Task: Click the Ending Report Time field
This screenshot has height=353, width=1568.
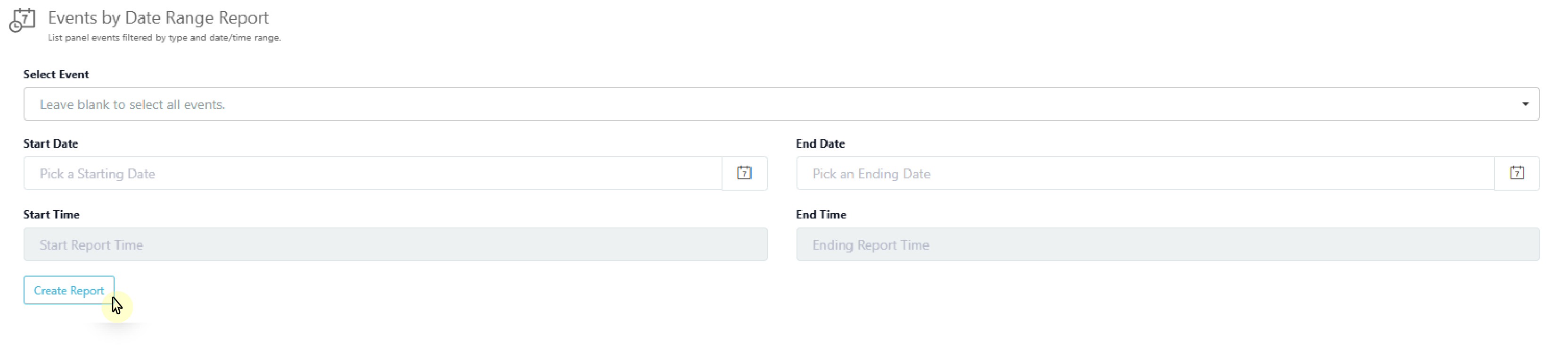Action: (1157, 244)
